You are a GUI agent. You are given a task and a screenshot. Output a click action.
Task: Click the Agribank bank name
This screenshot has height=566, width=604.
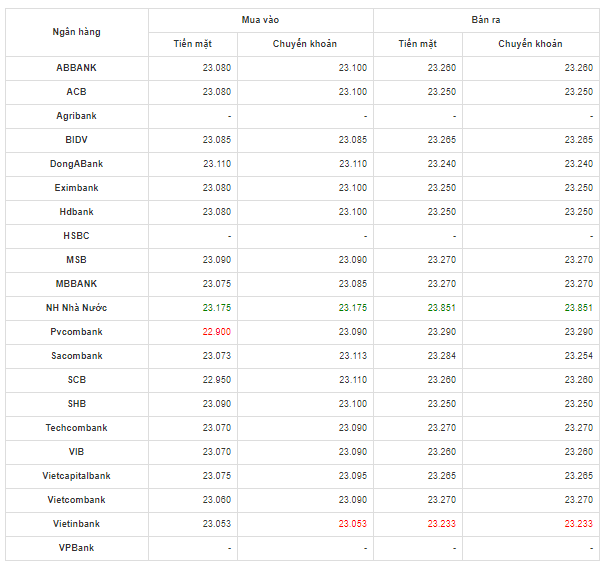[x=76, y=116]
